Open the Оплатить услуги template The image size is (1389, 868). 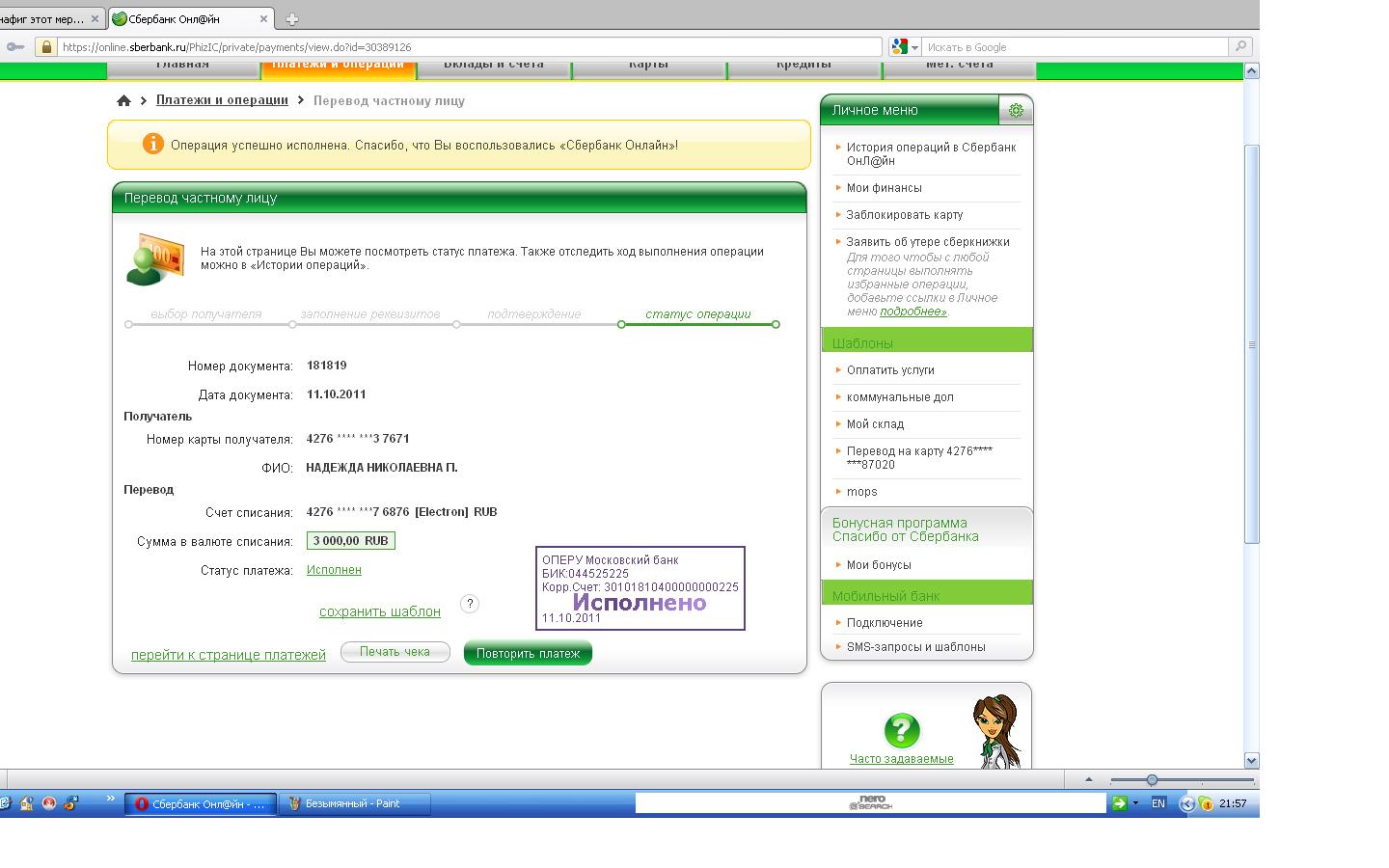click(890, 370)
